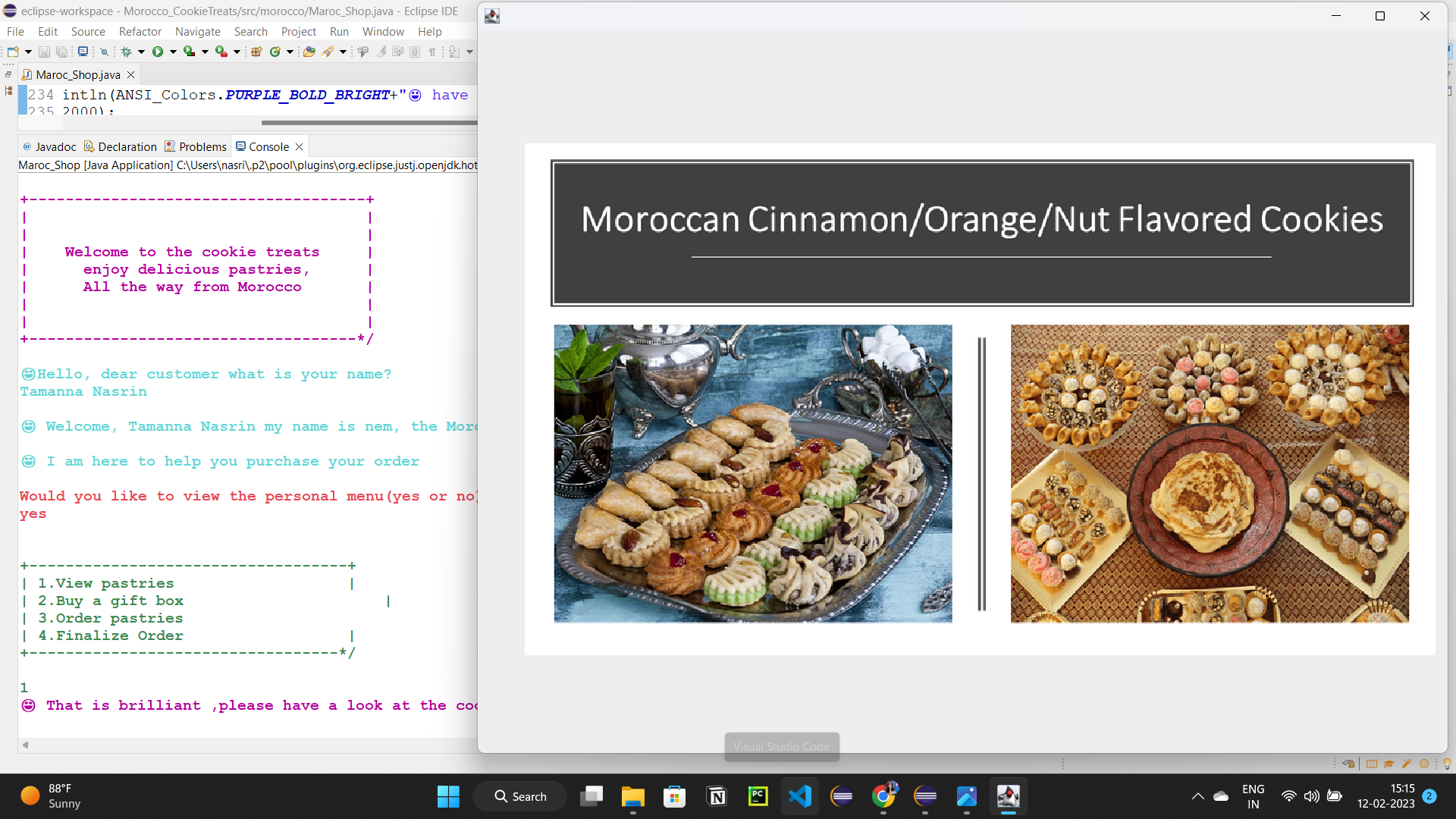Open the Search dialog icon
Viewport: 1456px width, 819px height.
(328, 52)
